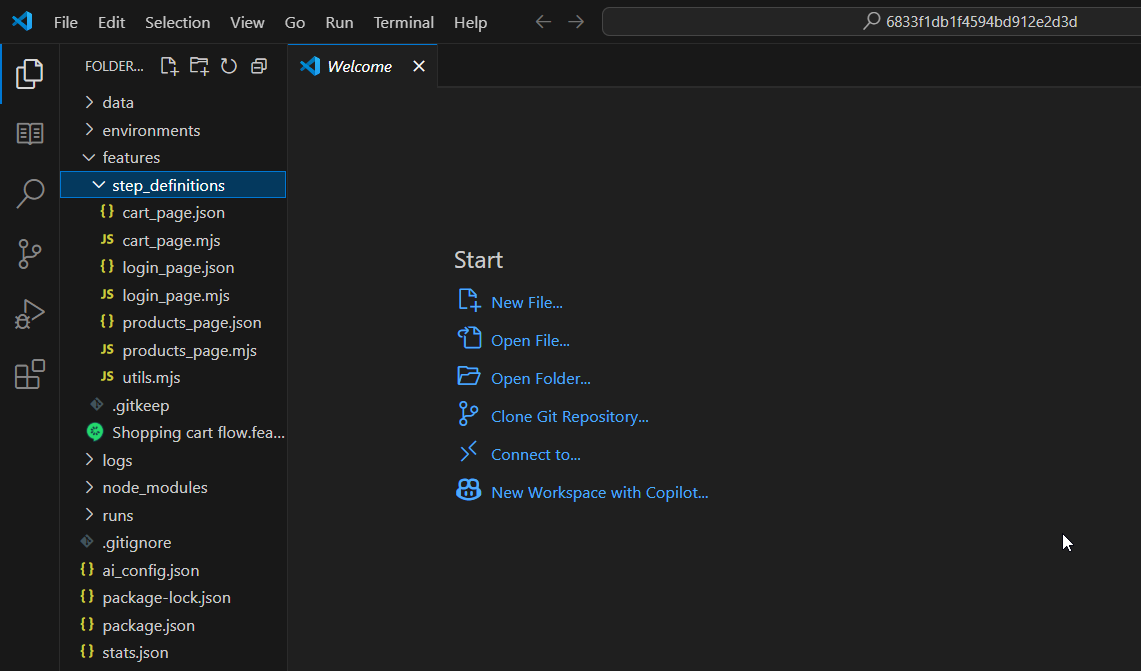Click the Clone Git Repository link
The image size is (1141, 671).
[569, 417]
